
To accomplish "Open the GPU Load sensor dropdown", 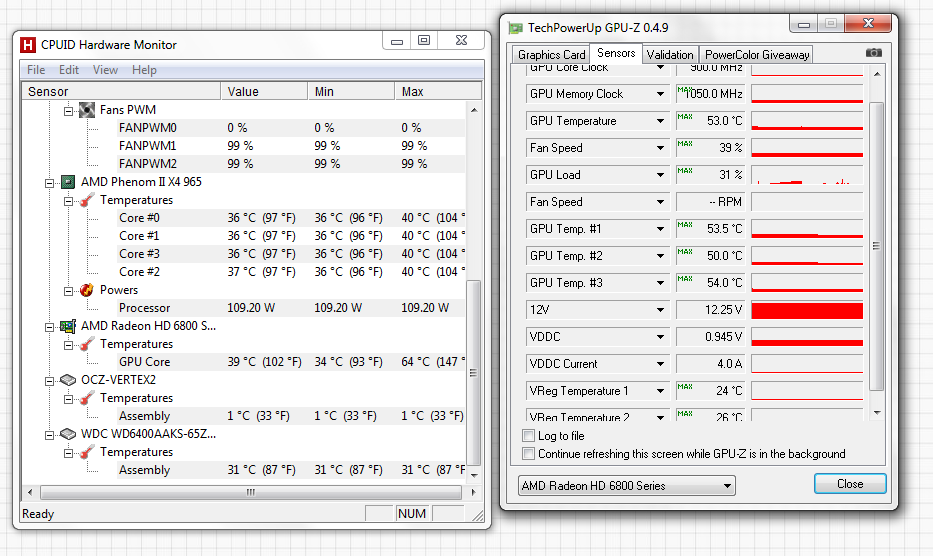I will (x=660, y=175).
